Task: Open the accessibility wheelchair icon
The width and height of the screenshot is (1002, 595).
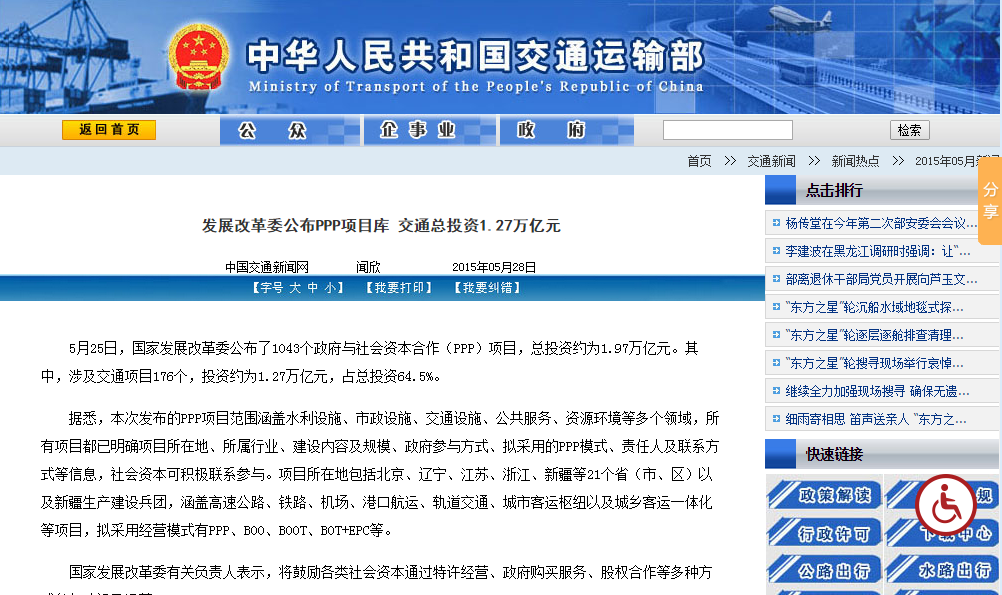Action: point(945,505)
